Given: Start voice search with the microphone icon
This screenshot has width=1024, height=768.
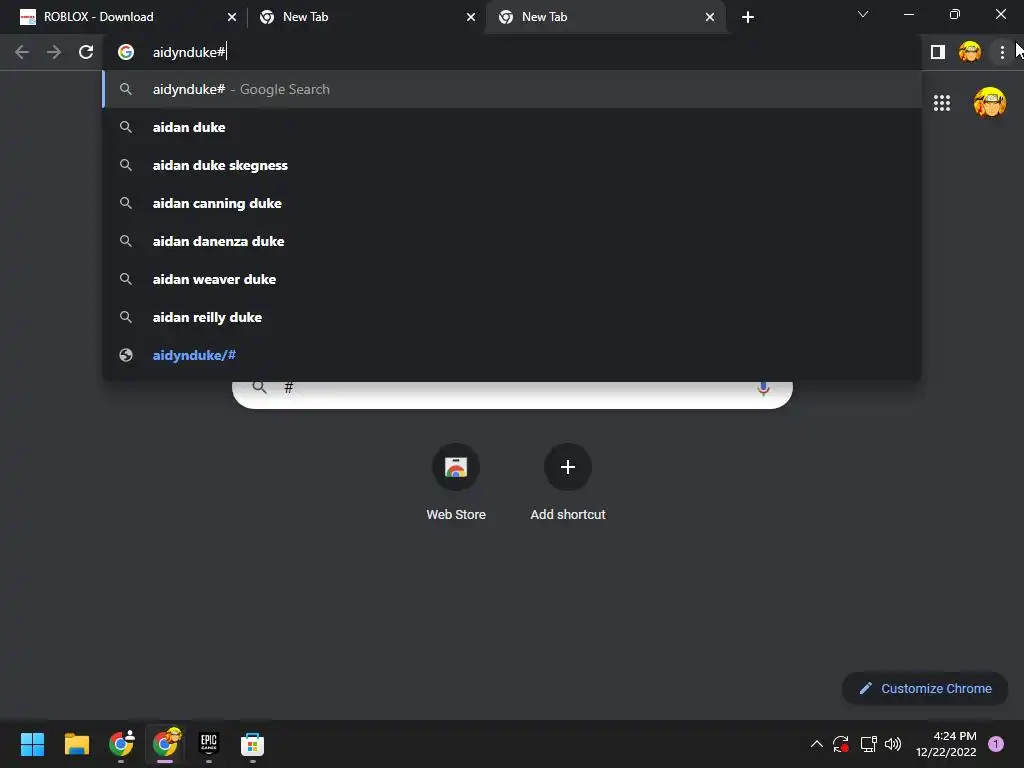Looking at the screenshot, I should click(x=763, y=389).
